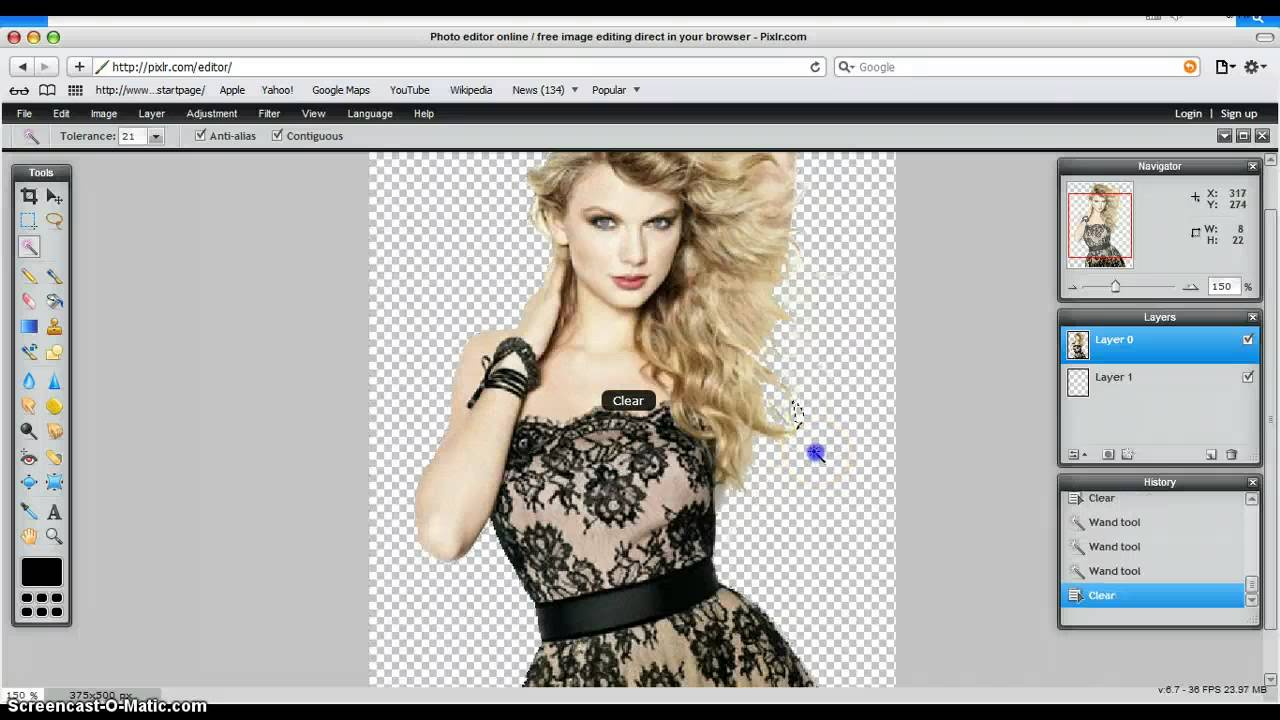Image resolution: width=1280 pixels, height=720 pixels.
Task: Open the File menu
Action: (x=24, y=114)
